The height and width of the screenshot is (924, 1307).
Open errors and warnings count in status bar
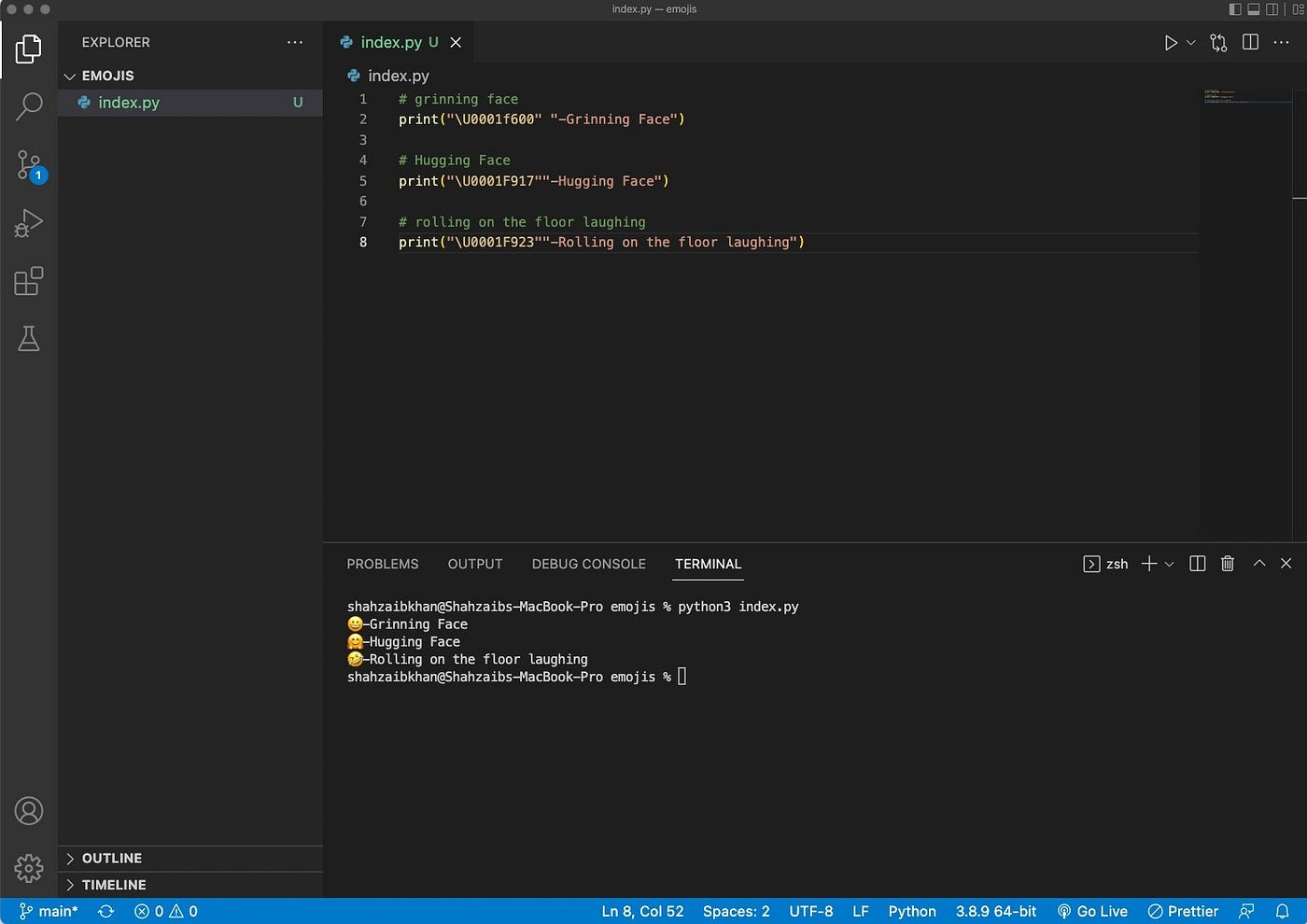click(166, 911)
